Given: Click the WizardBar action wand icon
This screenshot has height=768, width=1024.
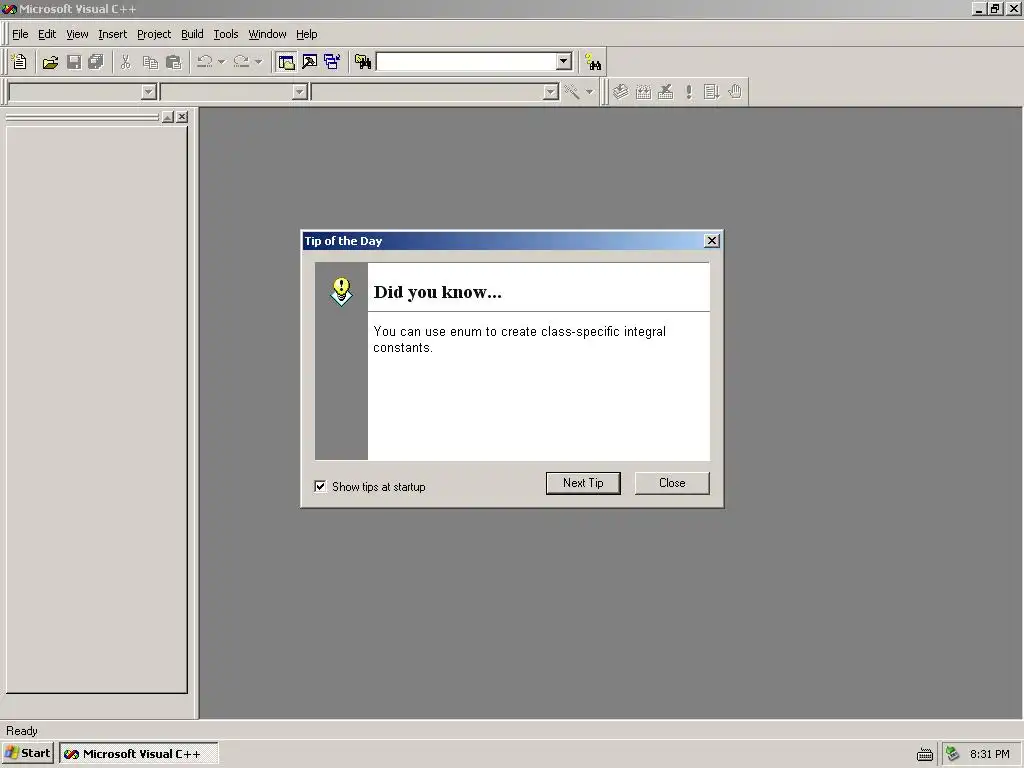Looking at the screenshot, I should pyautogui.click(x=571, y=92).
